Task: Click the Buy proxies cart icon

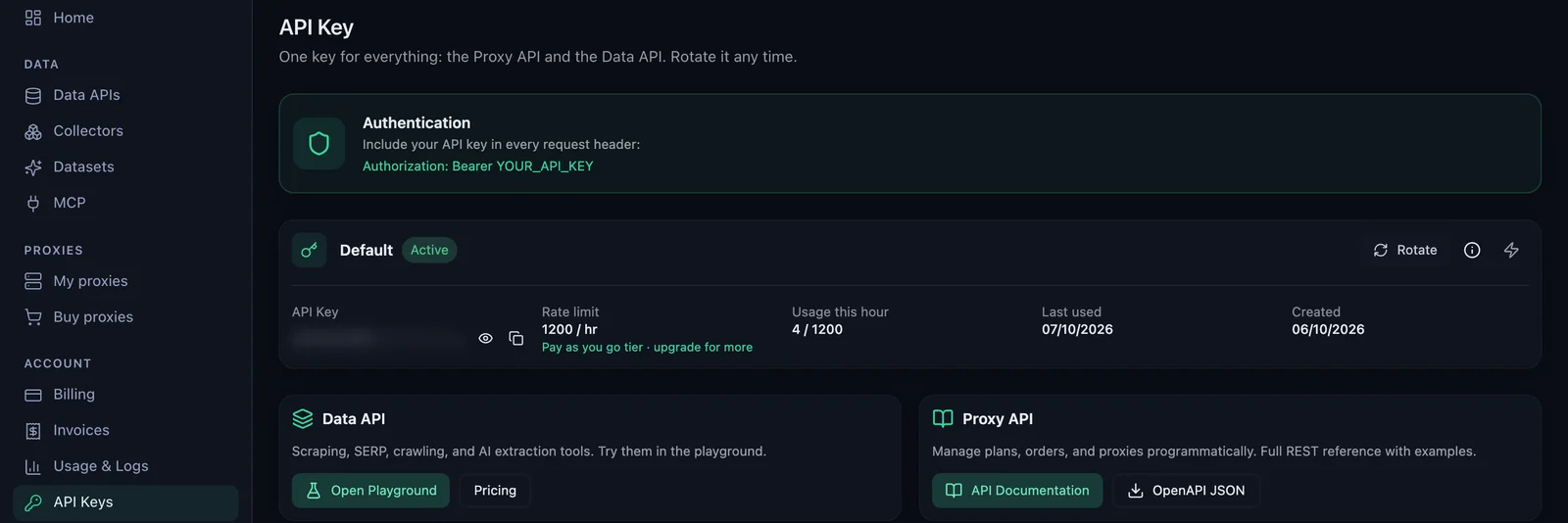Action: coord(33,317)
